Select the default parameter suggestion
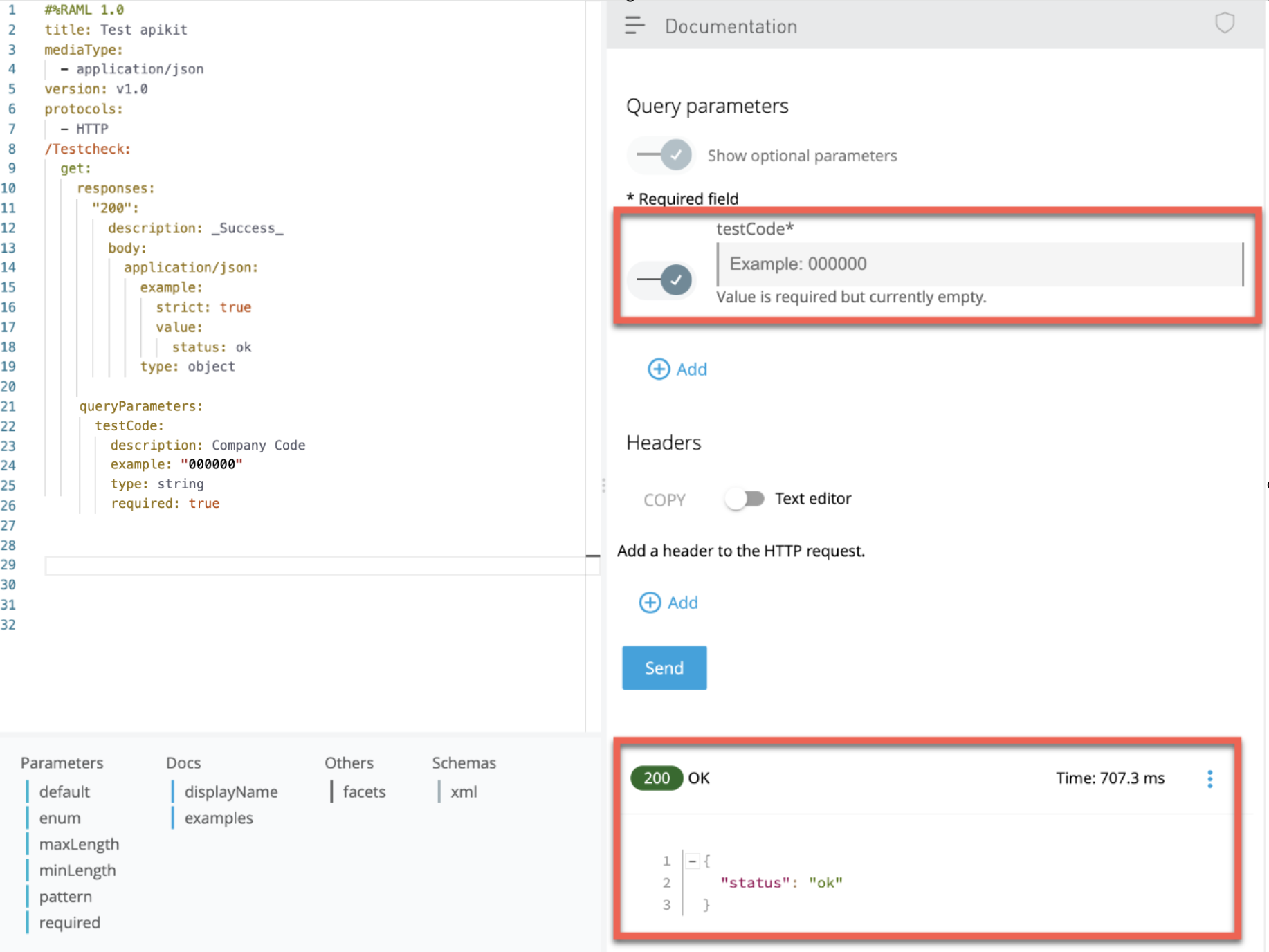The height and width of the screenshot is (952, 1269). click(x=64, y=791)
